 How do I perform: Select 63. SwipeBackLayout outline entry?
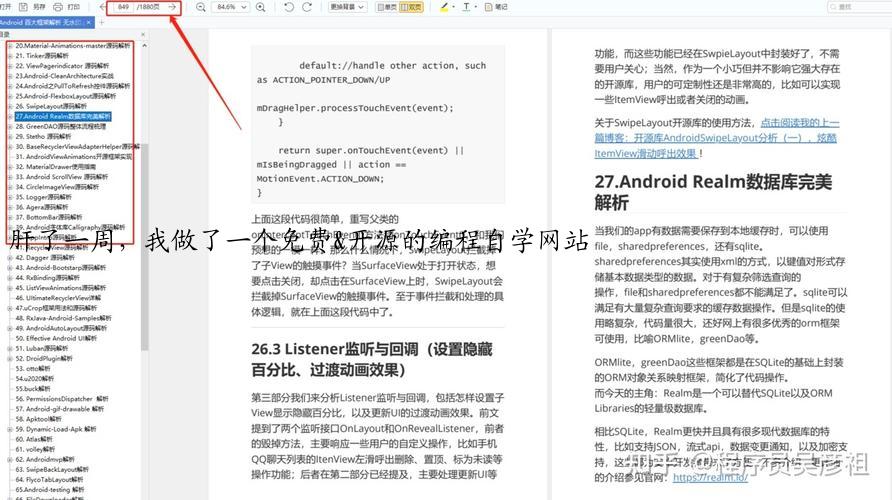52,470
